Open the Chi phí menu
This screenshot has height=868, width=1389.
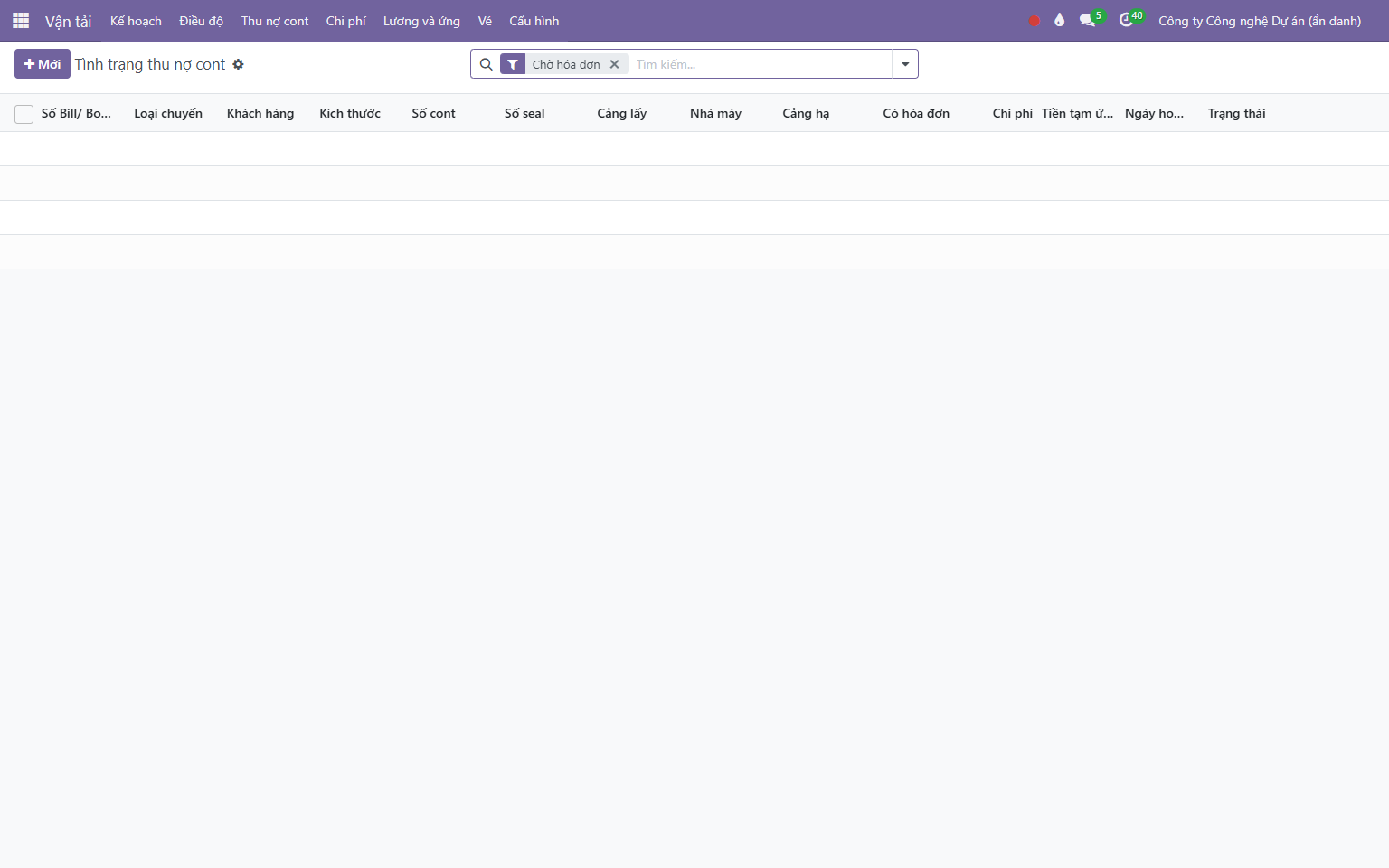345,21
